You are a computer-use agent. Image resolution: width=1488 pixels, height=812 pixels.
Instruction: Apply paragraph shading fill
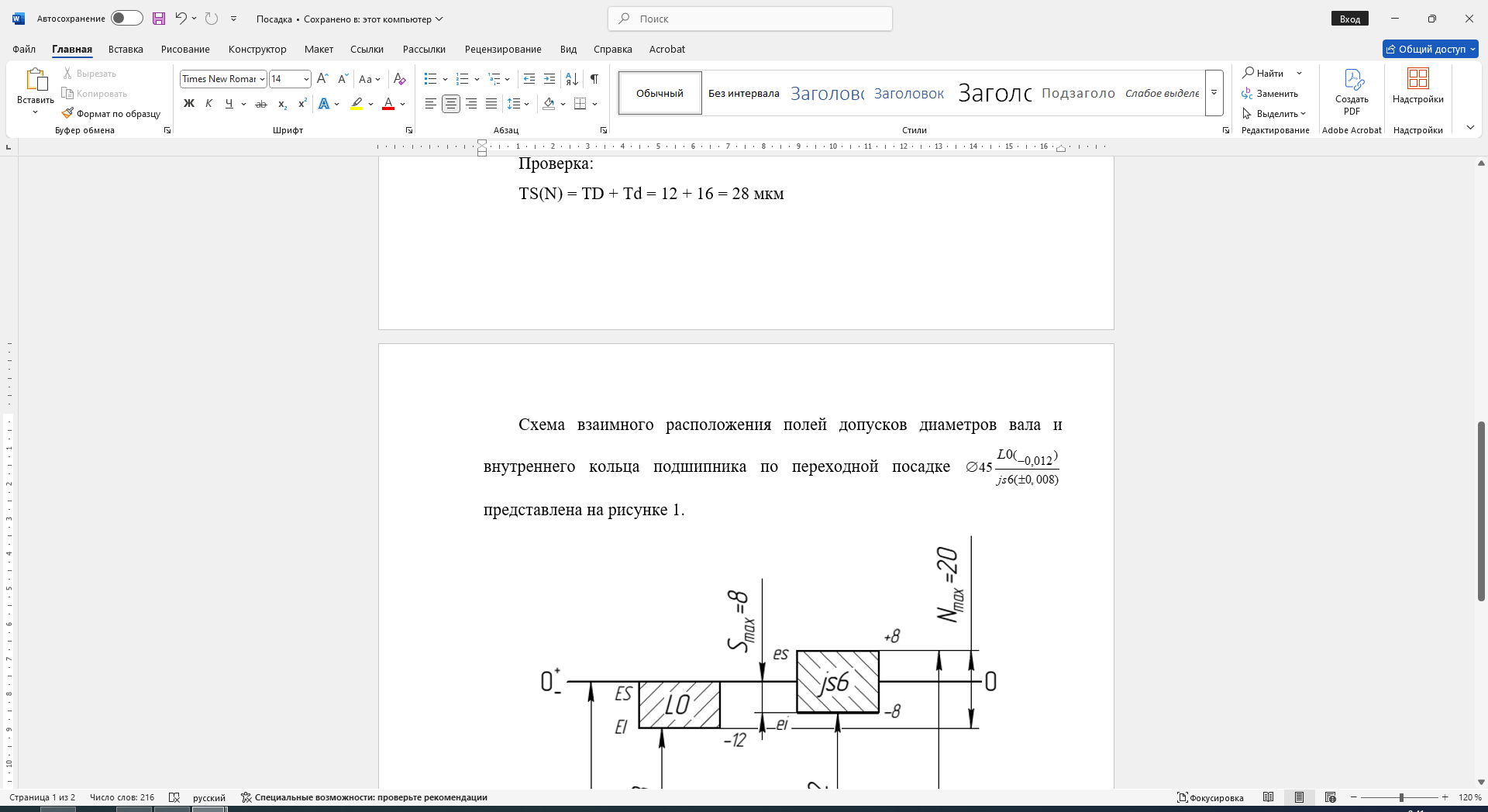(549, 104)
